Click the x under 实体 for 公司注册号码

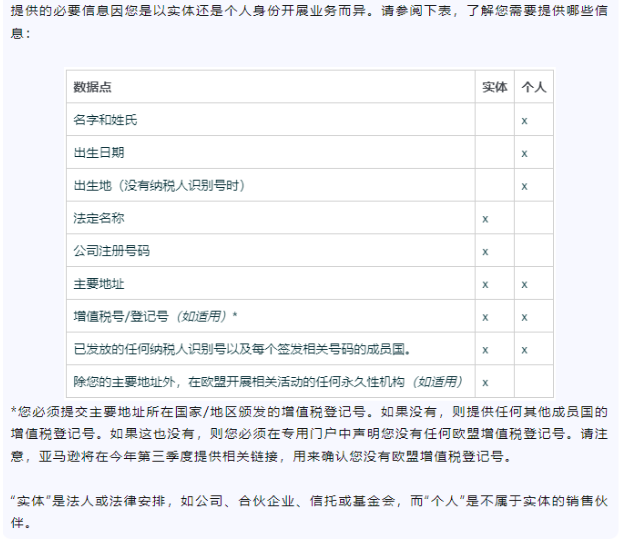coord(485,252)
